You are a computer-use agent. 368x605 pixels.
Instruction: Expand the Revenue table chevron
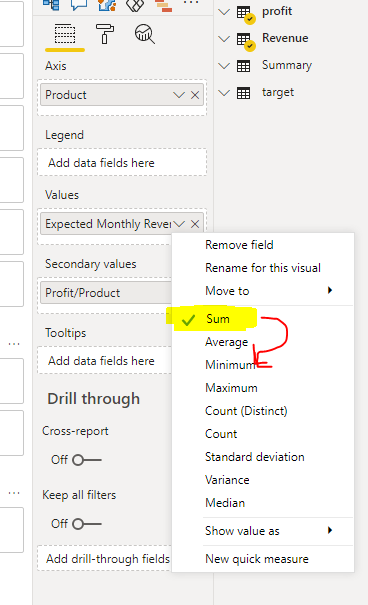point(224,39)
